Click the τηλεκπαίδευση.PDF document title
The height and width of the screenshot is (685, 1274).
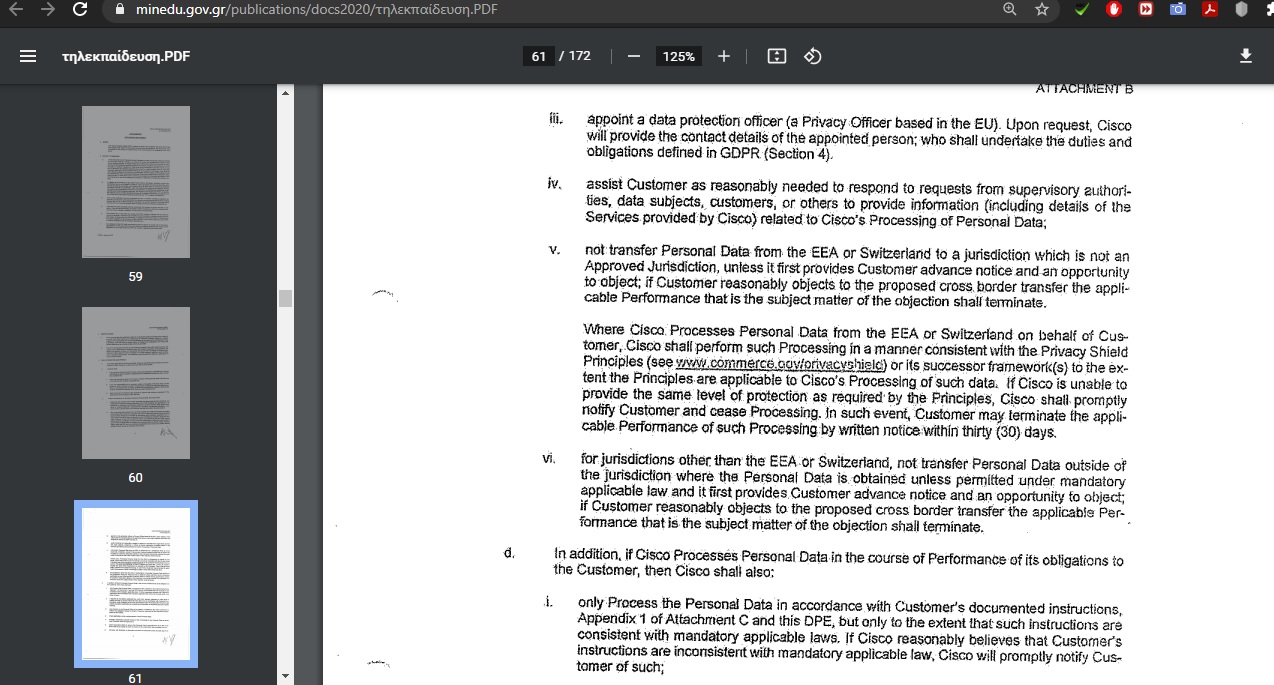click(x=126, y=56)
